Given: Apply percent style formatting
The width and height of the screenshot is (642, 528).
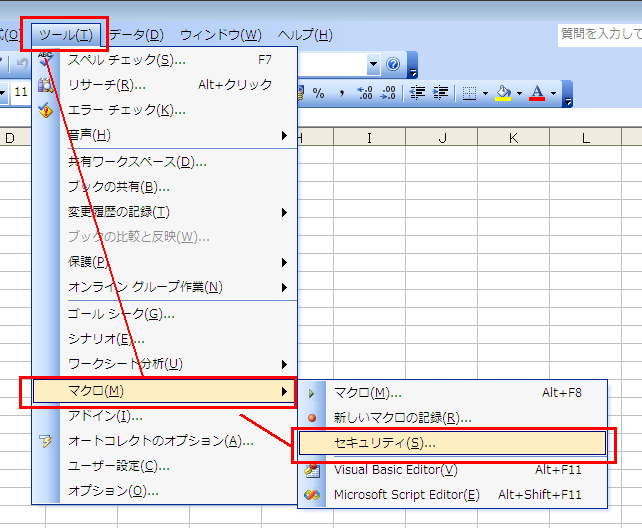Looking at the screenshot, I should 318,93.
